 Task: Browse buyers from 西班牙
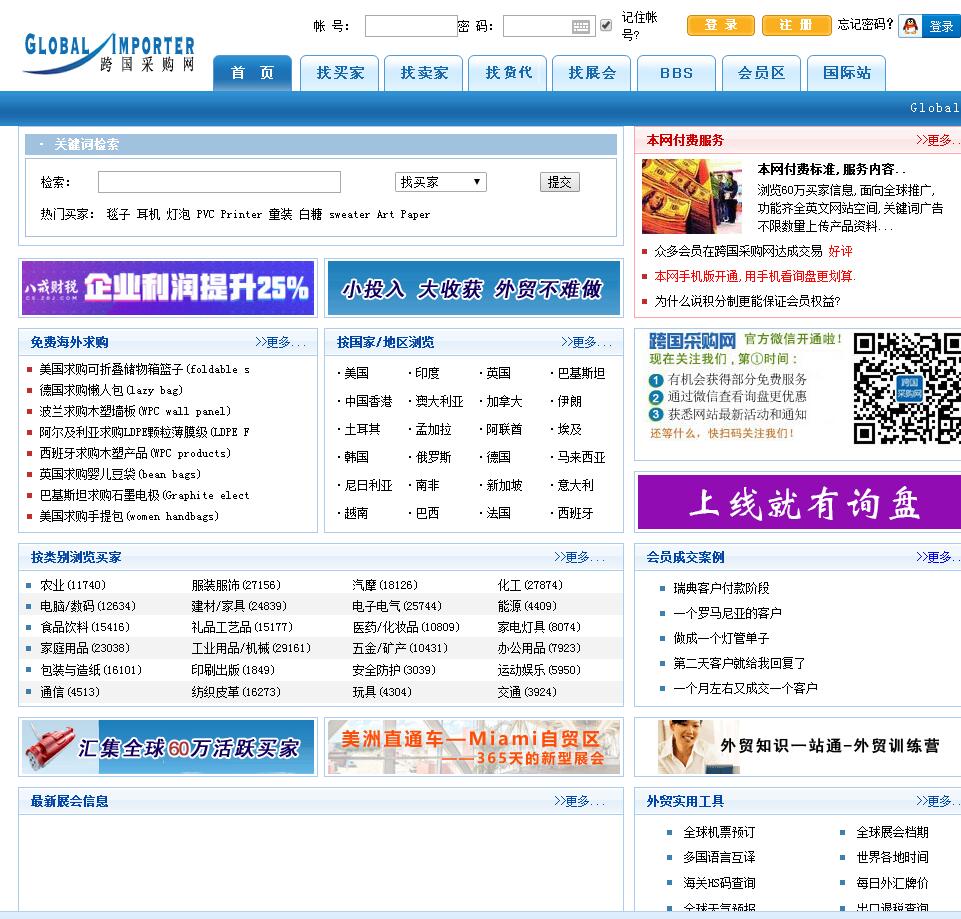coord(575,513)
